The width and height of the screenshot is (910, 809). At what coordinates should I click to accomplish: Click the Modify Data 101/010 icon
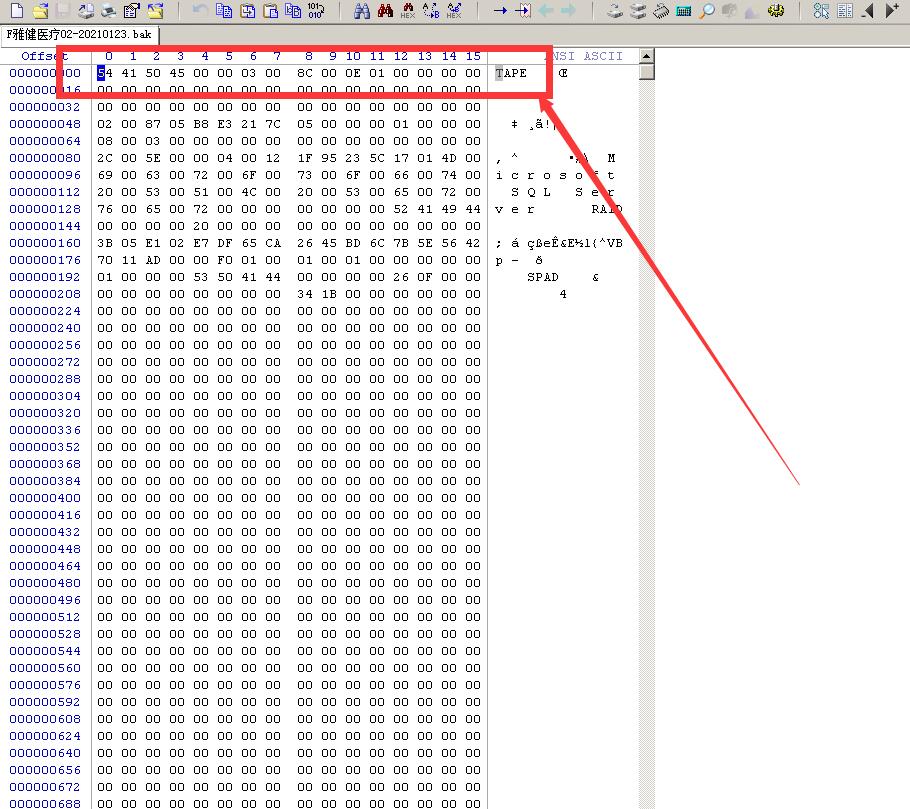point(316,11)
